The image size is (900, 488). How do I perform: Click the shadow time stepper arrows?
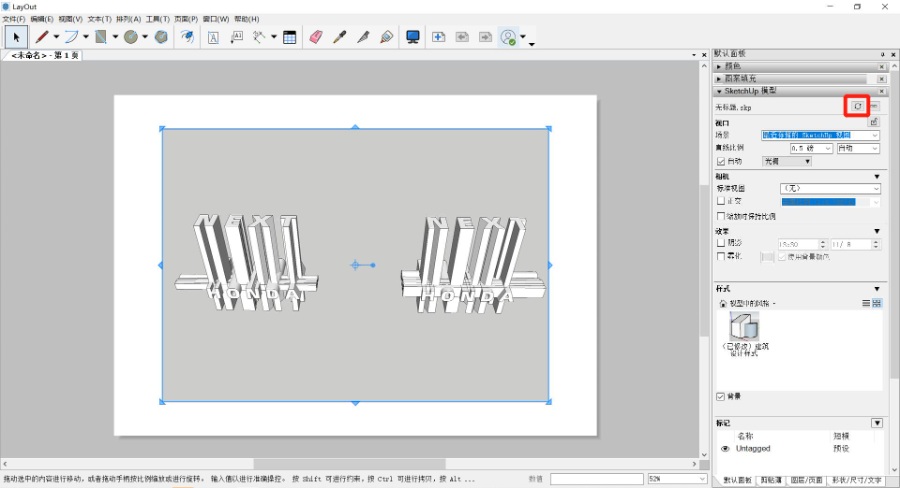tap(822, 244)
